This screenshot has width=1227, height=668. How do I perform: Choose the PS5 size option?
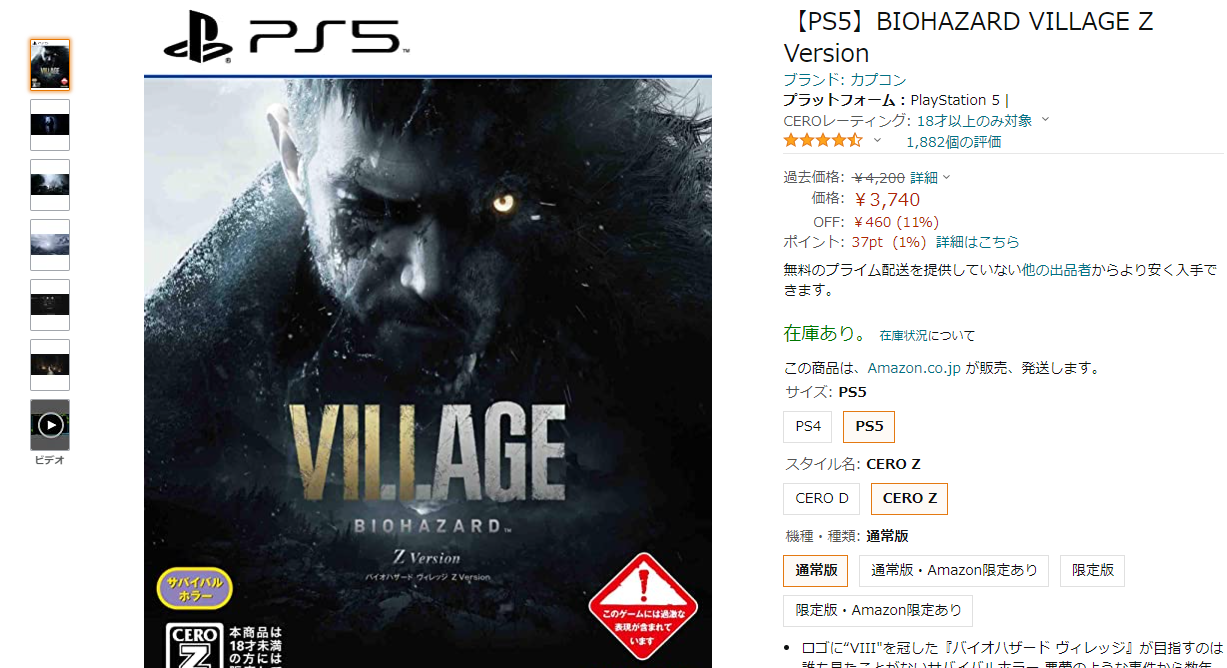click(x=869, y=426)
